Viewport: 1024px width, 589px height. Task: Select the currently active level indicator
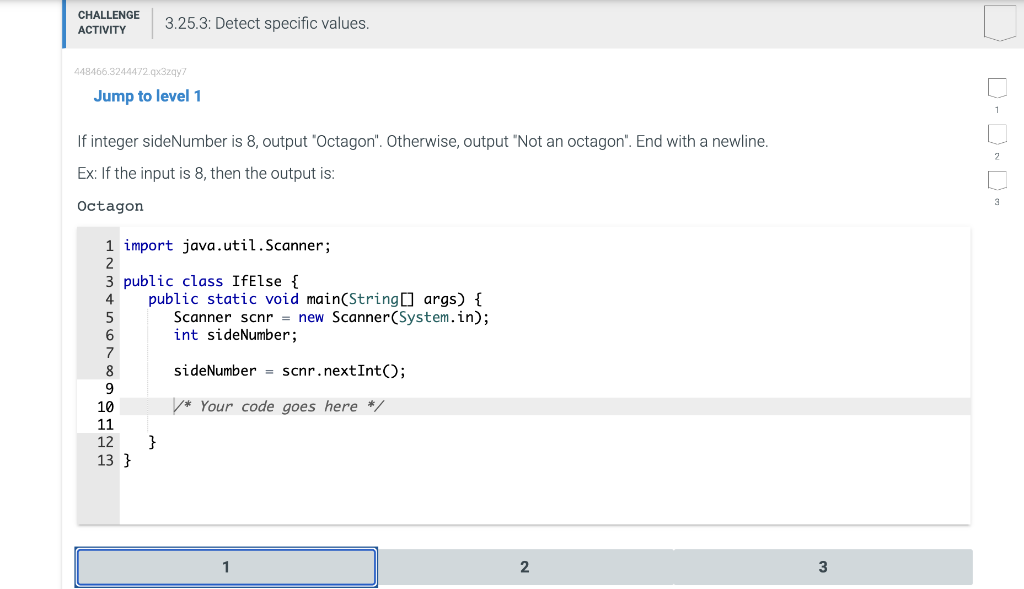(225, 566)
